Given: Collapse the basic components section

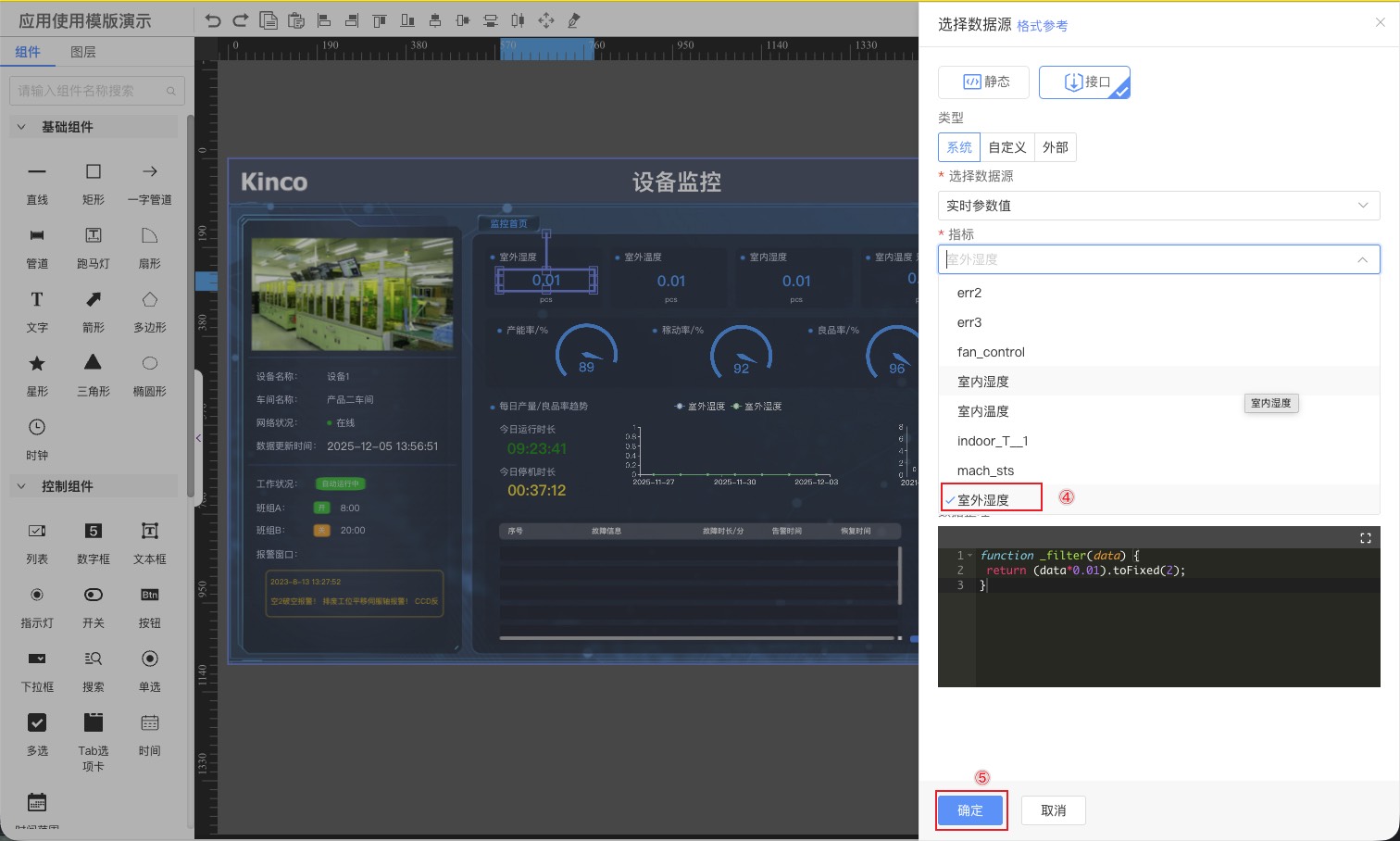Looking at the screenshot, I should click(21, 127).
